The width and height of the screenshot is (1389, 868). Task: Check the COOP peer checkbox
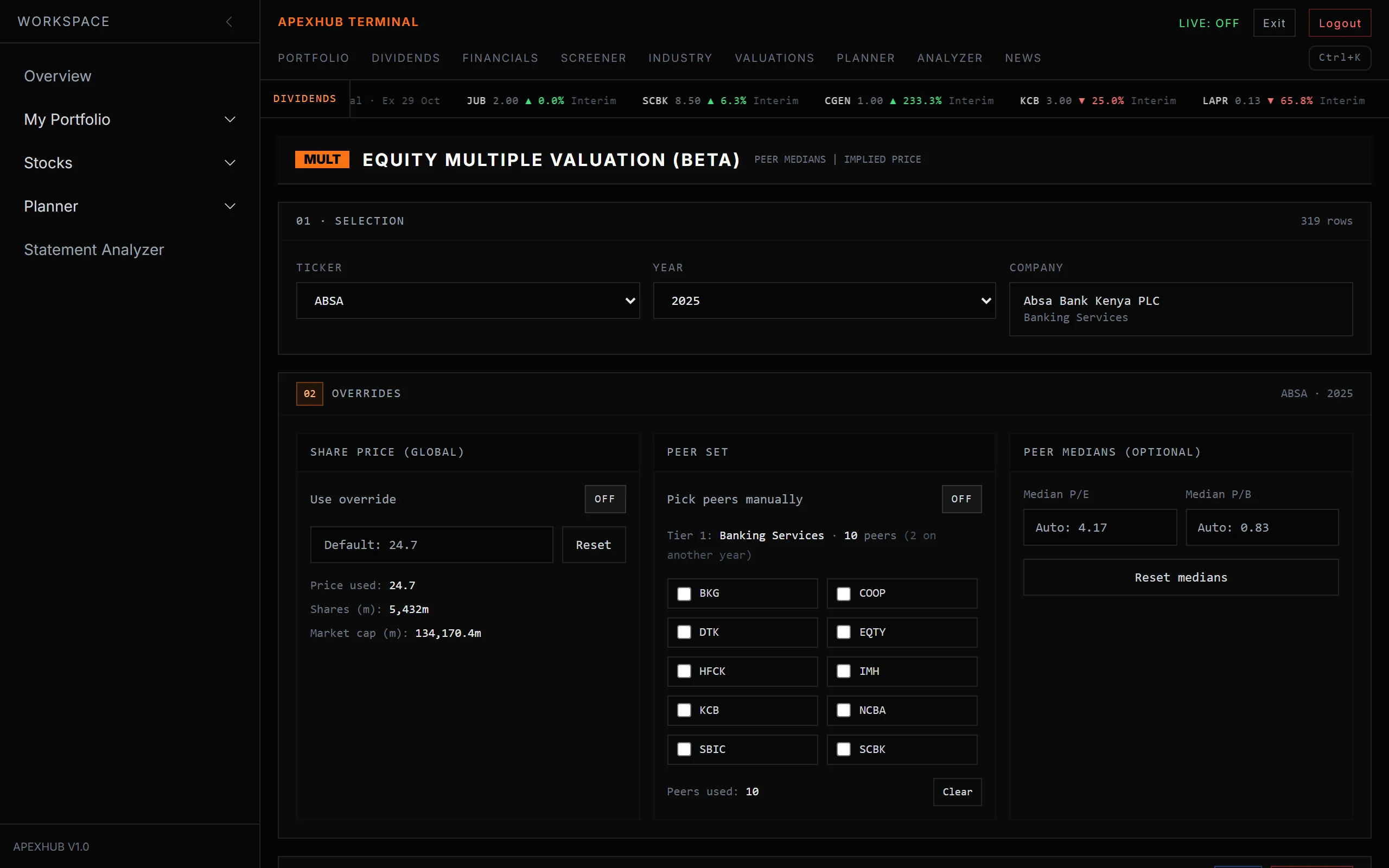click(x=844, y=593)
